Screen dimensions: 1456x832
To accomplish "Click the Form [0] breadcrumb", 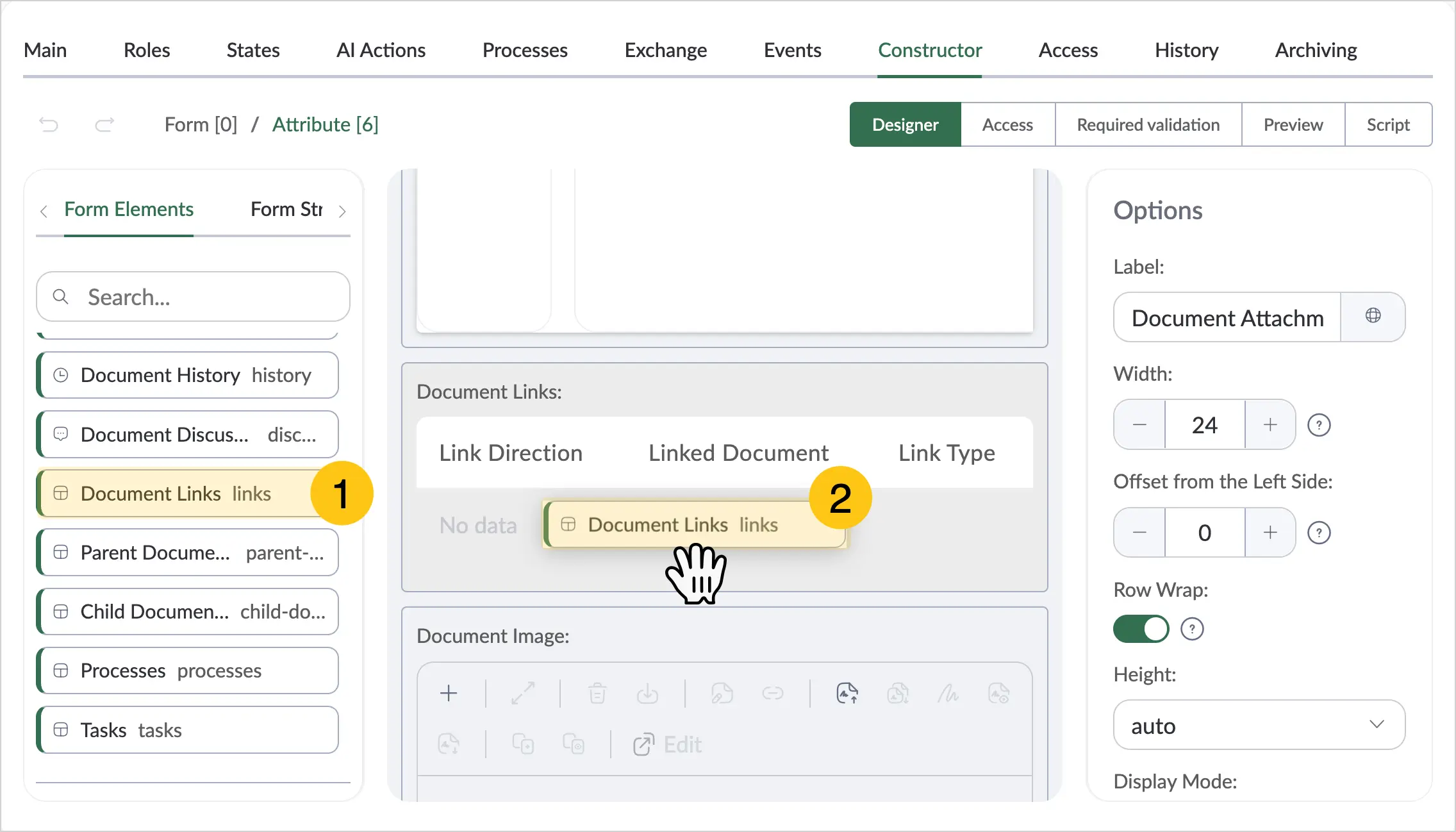I will pos(201,124).
